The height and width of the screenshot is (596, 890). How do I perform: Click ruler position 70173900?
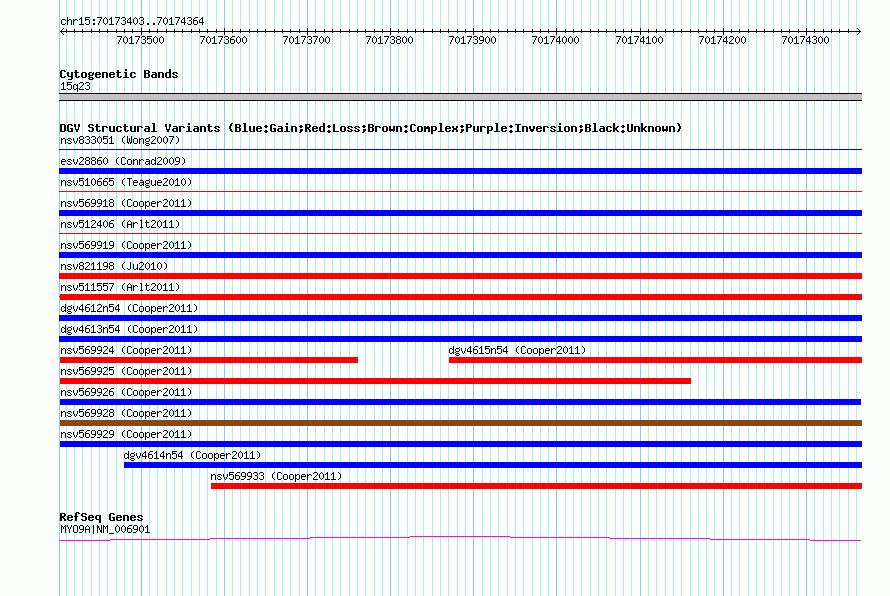[x=472, y=40]
